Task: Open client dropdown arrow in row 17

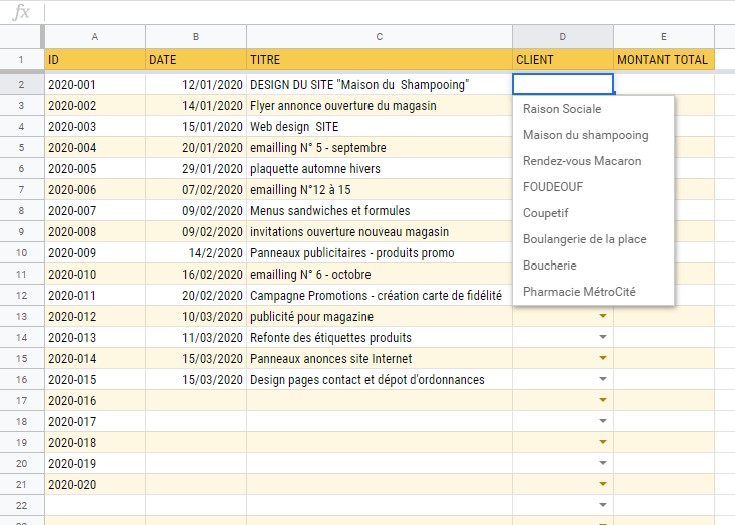Action: point(603,400)
